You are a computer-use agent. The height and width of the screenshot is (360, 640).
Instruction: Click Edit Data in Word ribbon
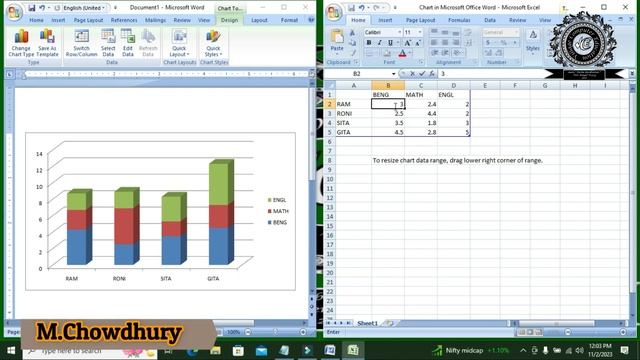click(128, 43)
